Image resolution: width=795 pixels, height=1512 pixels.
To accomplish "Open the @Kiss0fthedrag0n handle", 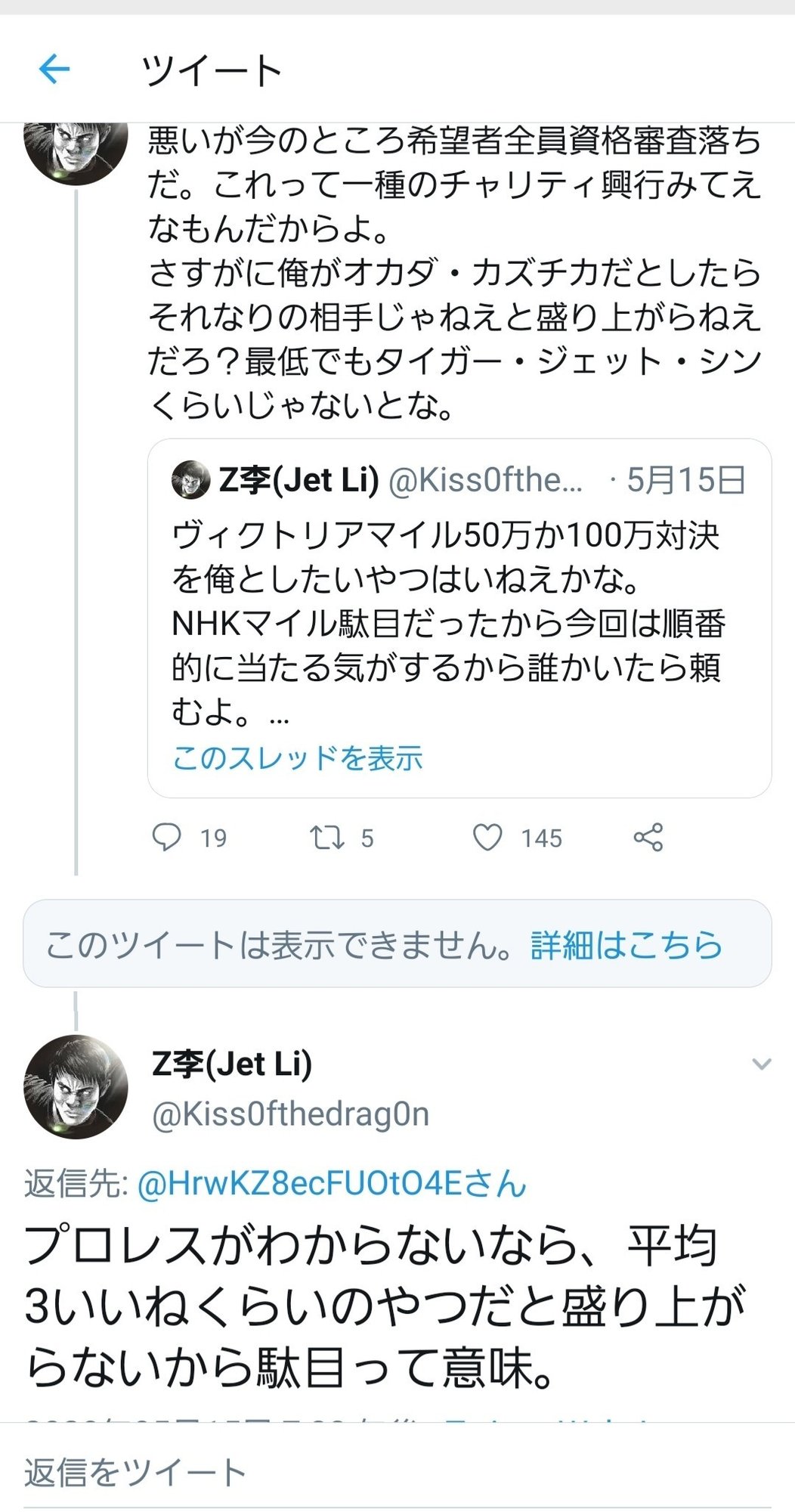I will 290,1114.
